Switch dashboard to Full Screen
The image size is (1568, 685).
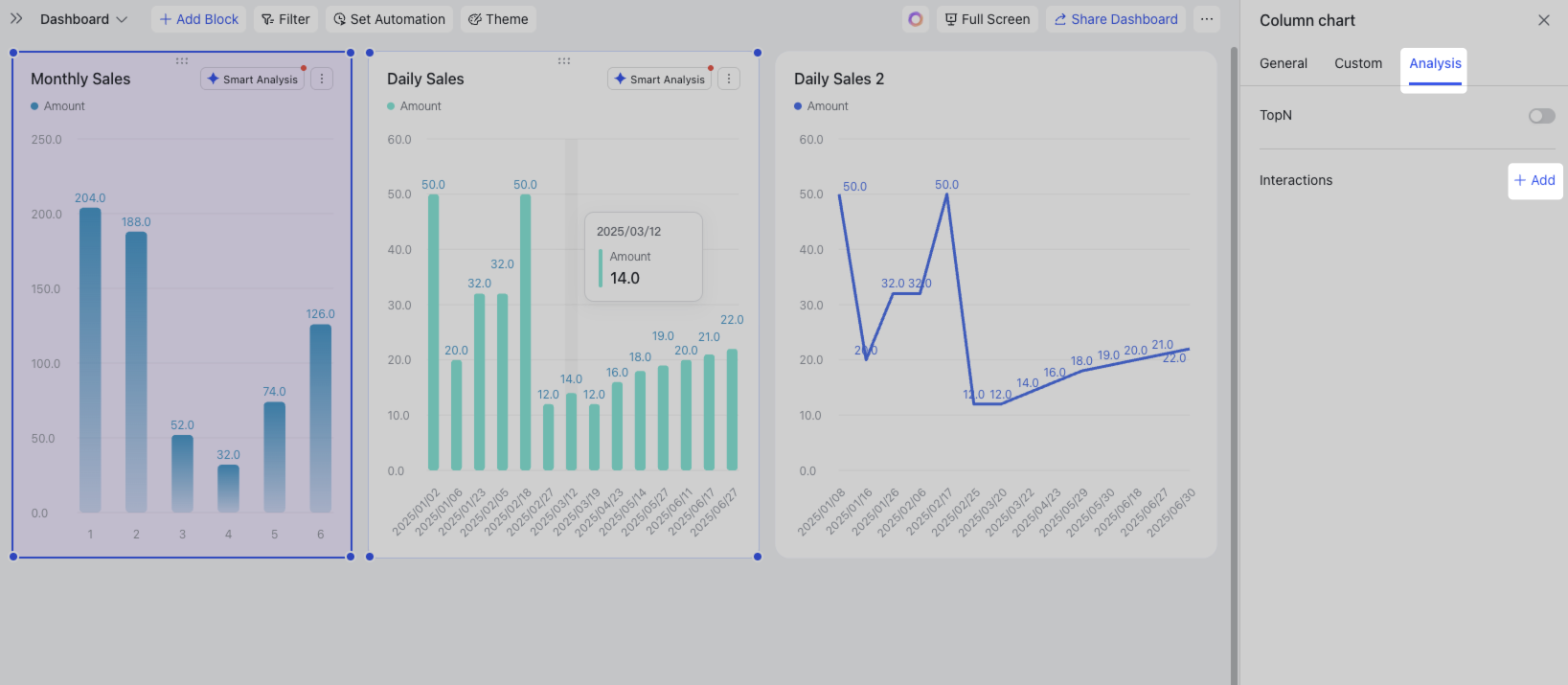point(987,19)
